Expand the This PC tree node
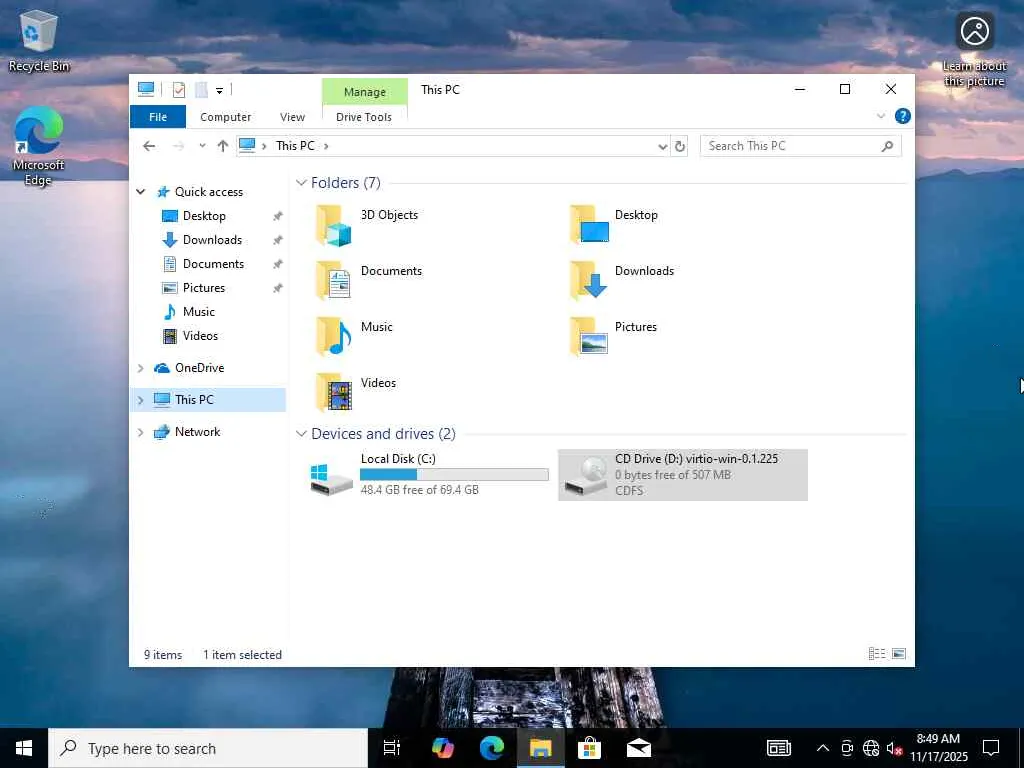 point(140,400)
